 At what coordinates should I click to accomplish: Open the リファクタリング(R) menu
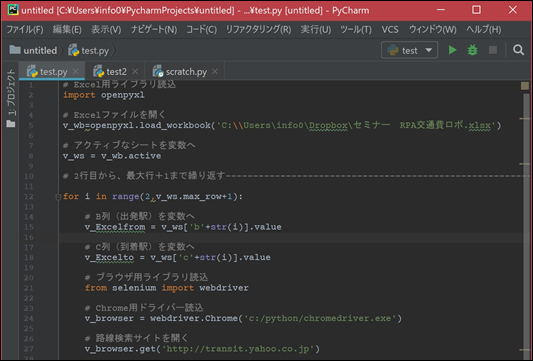[x=258, y=30]
